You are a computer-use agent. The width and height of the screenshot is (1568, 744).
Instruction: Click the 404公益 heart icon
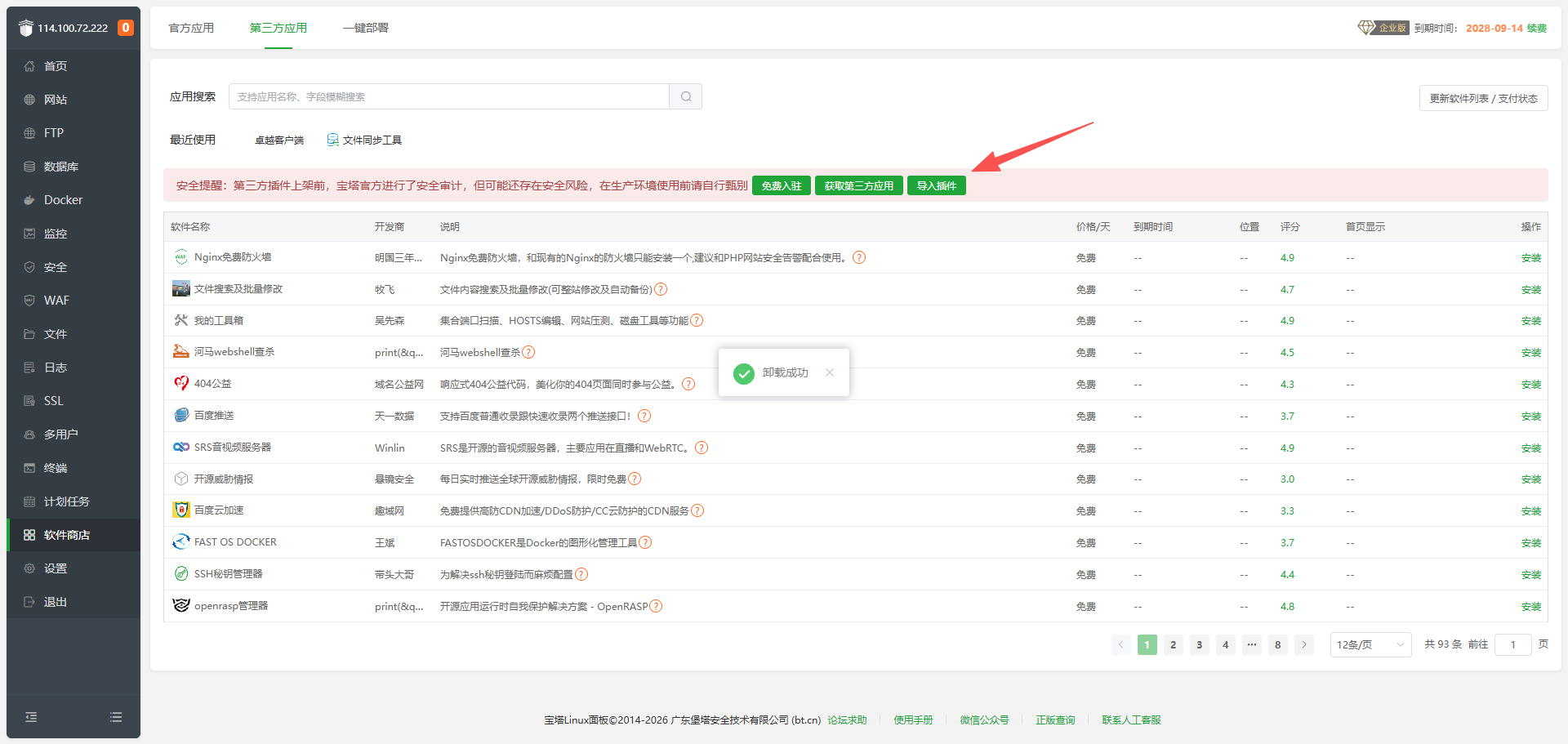[x=180, y=383]
